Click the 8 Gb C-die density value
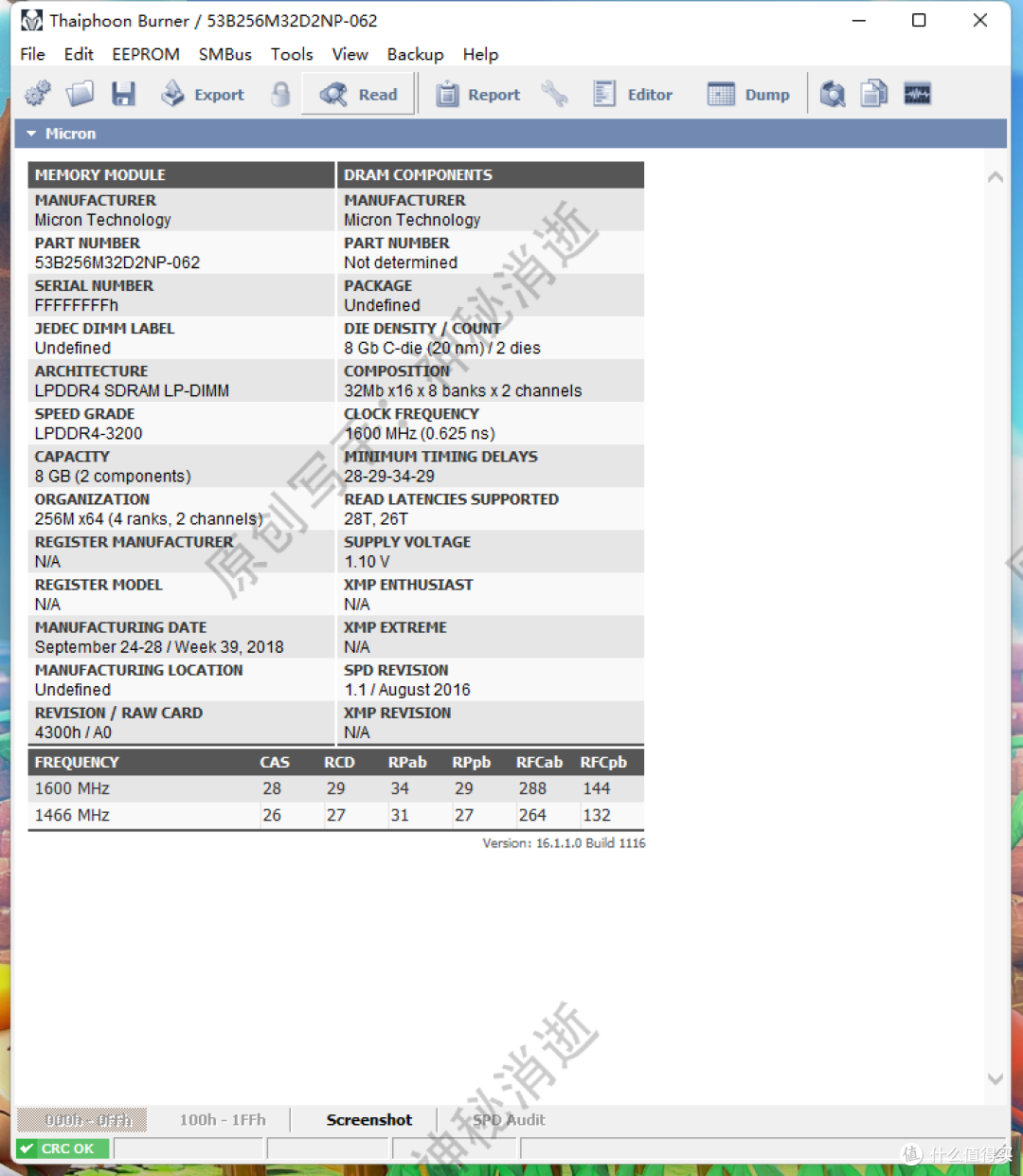 pyautogui.click(x=442, y=348)
